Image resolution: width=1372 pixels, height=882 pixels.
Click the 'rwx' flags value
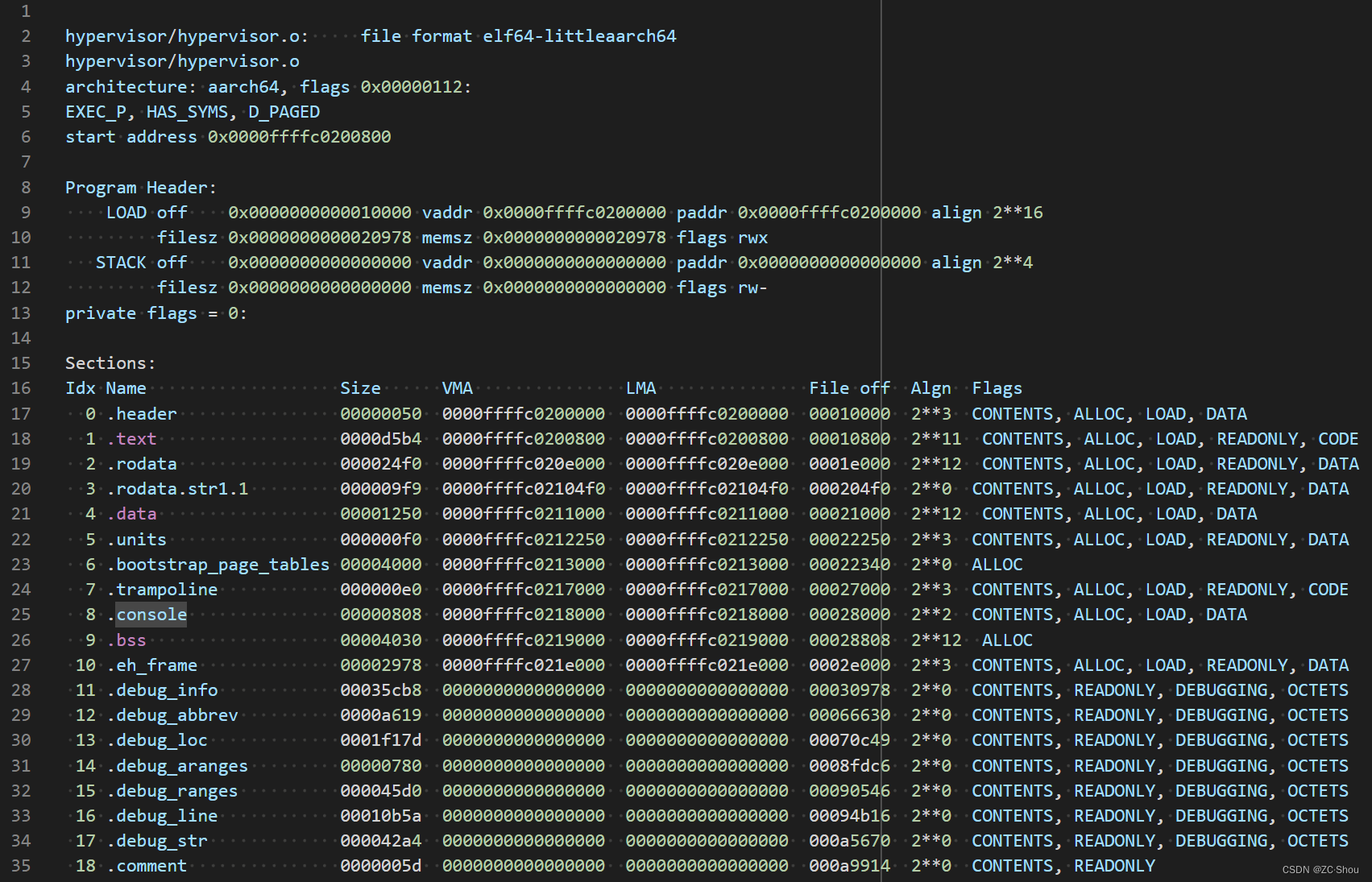[x=752, y=237]
